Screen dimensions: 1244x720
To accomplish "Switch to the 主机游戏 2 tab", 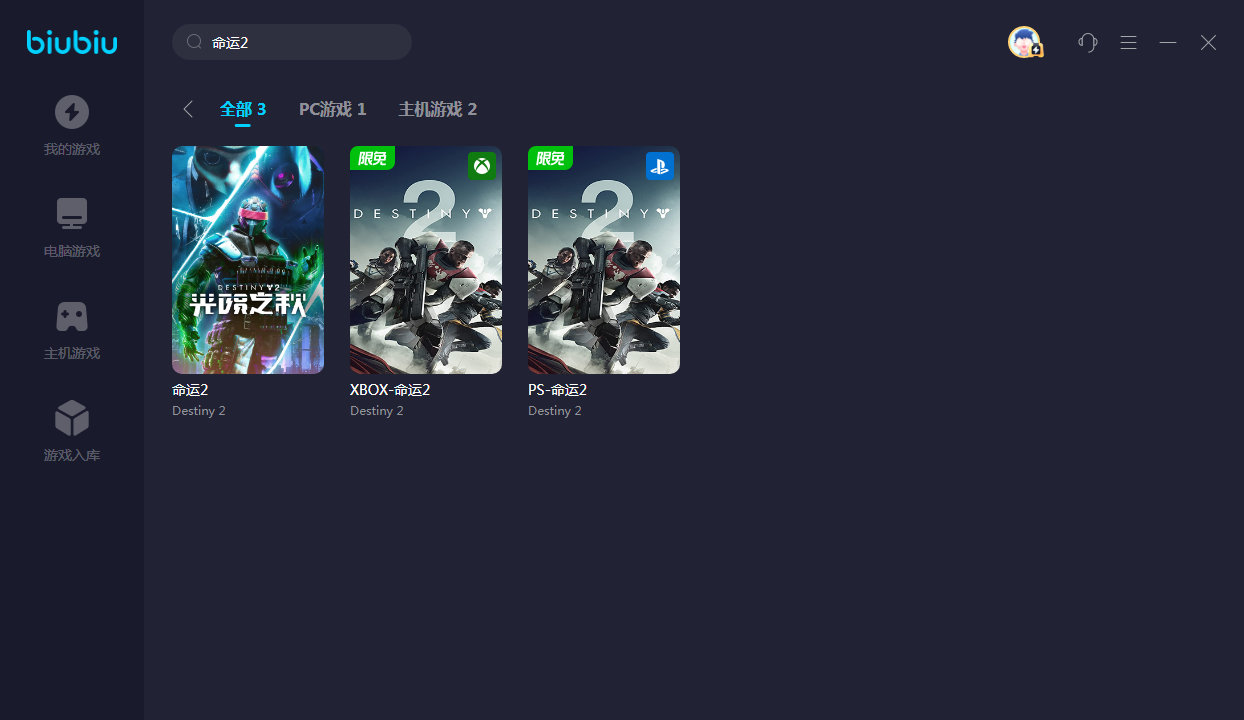I will point(438,109).
